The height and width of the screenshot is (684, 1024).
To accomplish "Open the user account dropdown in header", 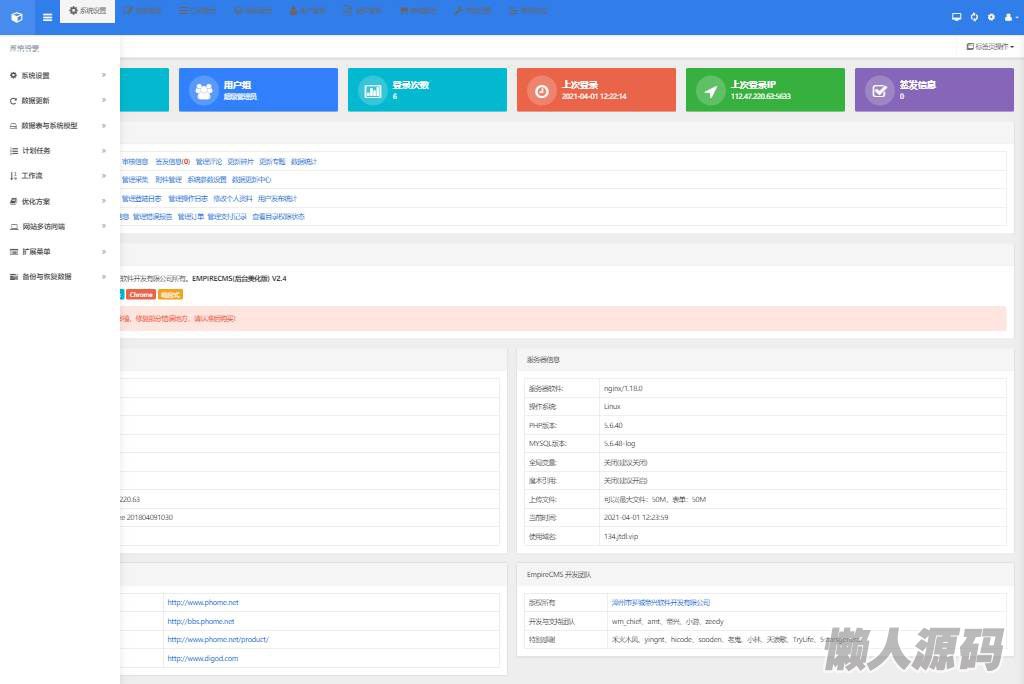I will coord(1008,17).
